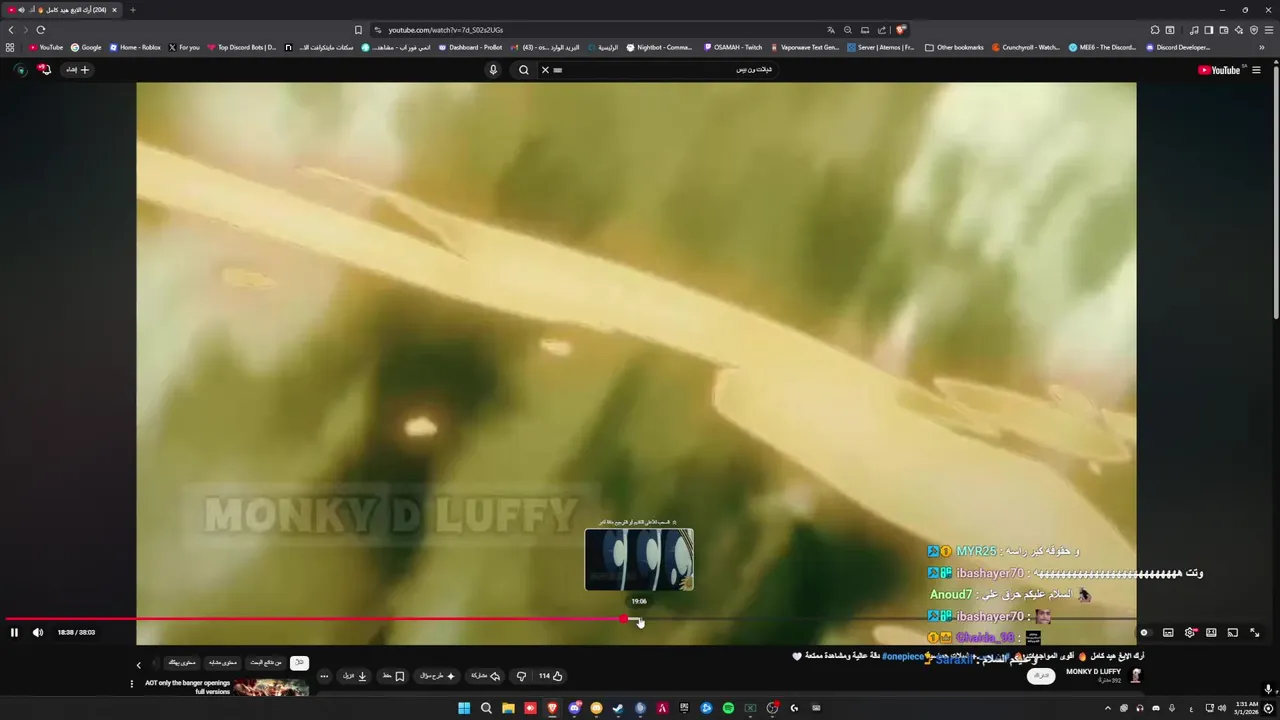
Task: Open YouTube notifications bell
Action: 44,70
